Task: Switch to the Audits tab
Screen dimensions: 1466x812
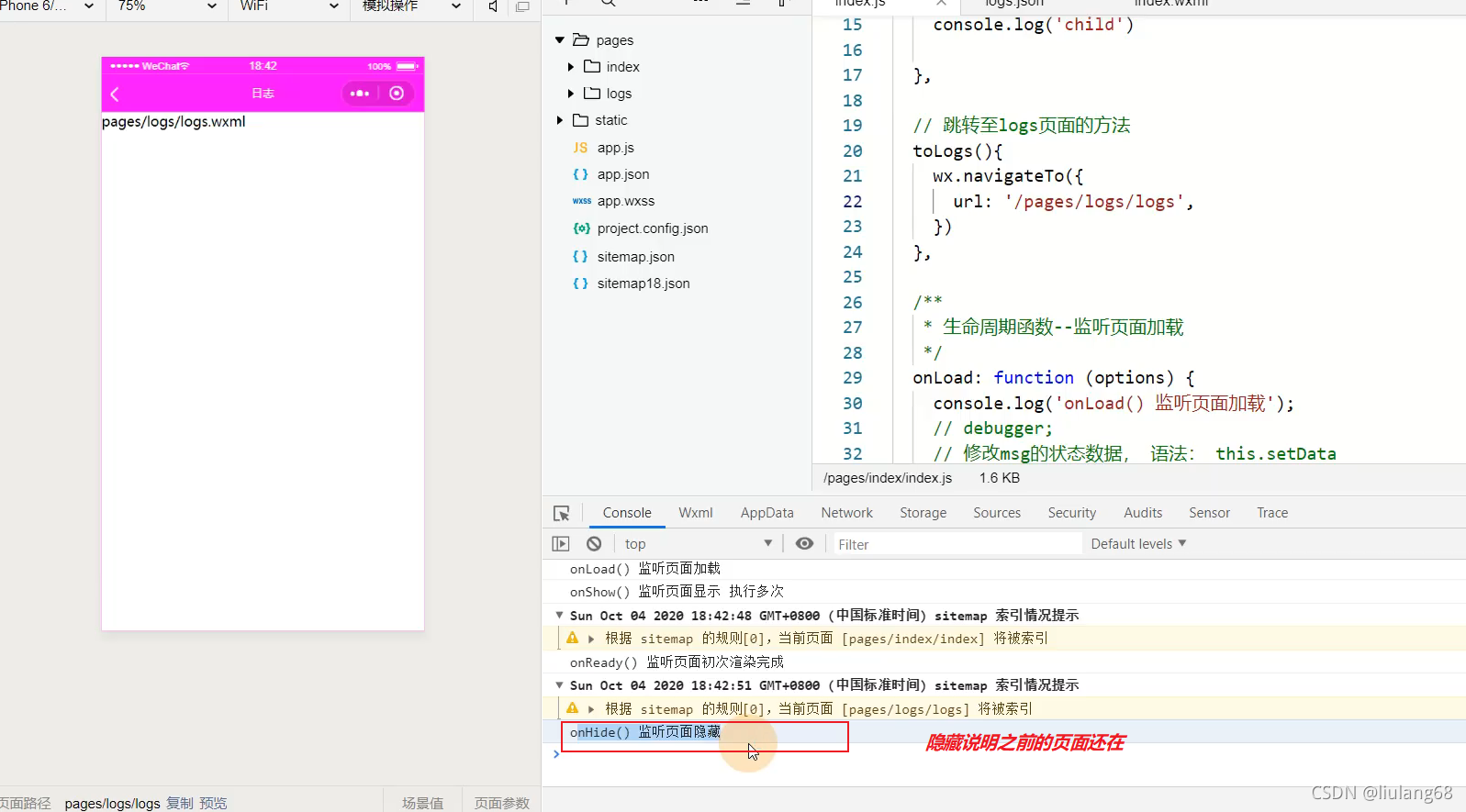Action: pyautogui.click(x=1143, y=513)
